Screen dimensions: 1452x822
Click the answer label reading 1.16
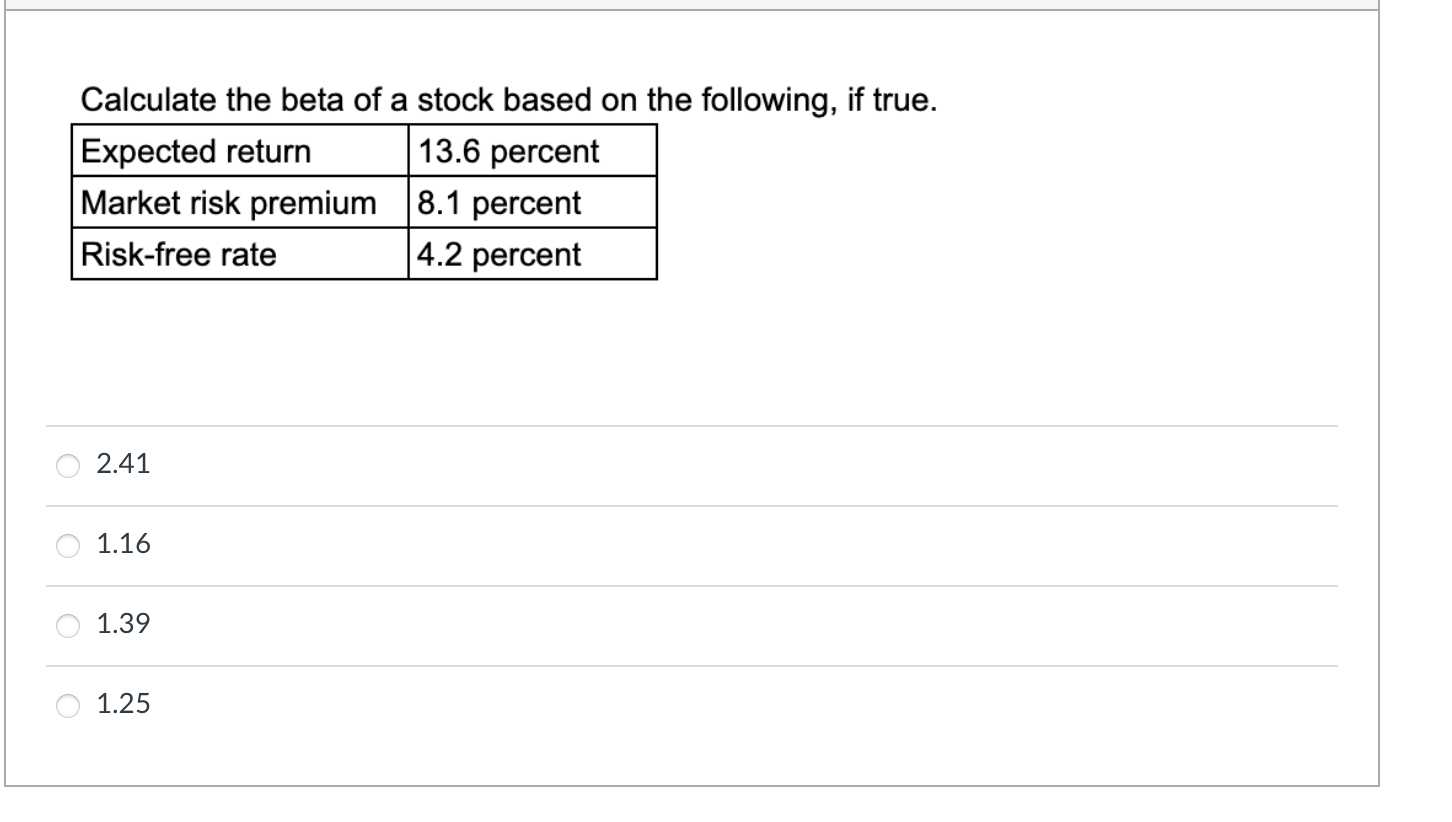coord(123,544)
